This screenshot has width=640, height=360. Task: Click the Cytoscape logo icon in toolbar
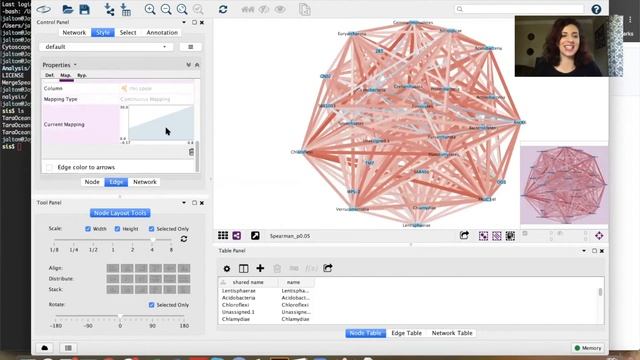[44, 9]
